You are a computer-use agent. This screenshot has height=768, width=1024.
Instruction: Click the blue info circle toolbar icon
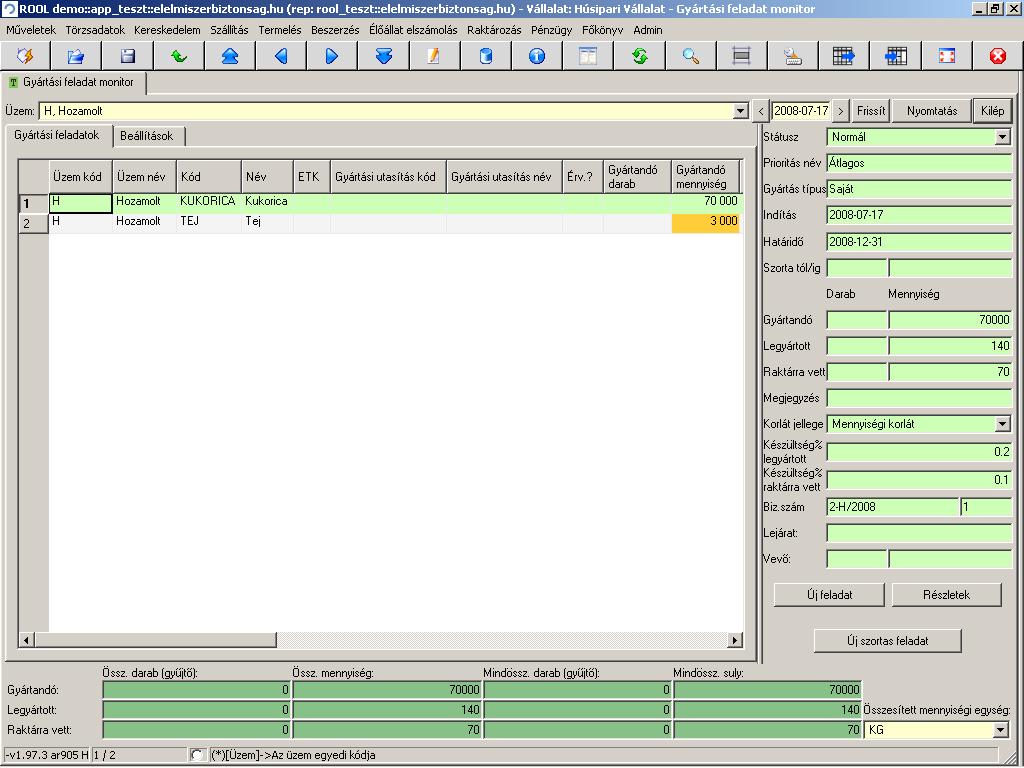(537, 56)
